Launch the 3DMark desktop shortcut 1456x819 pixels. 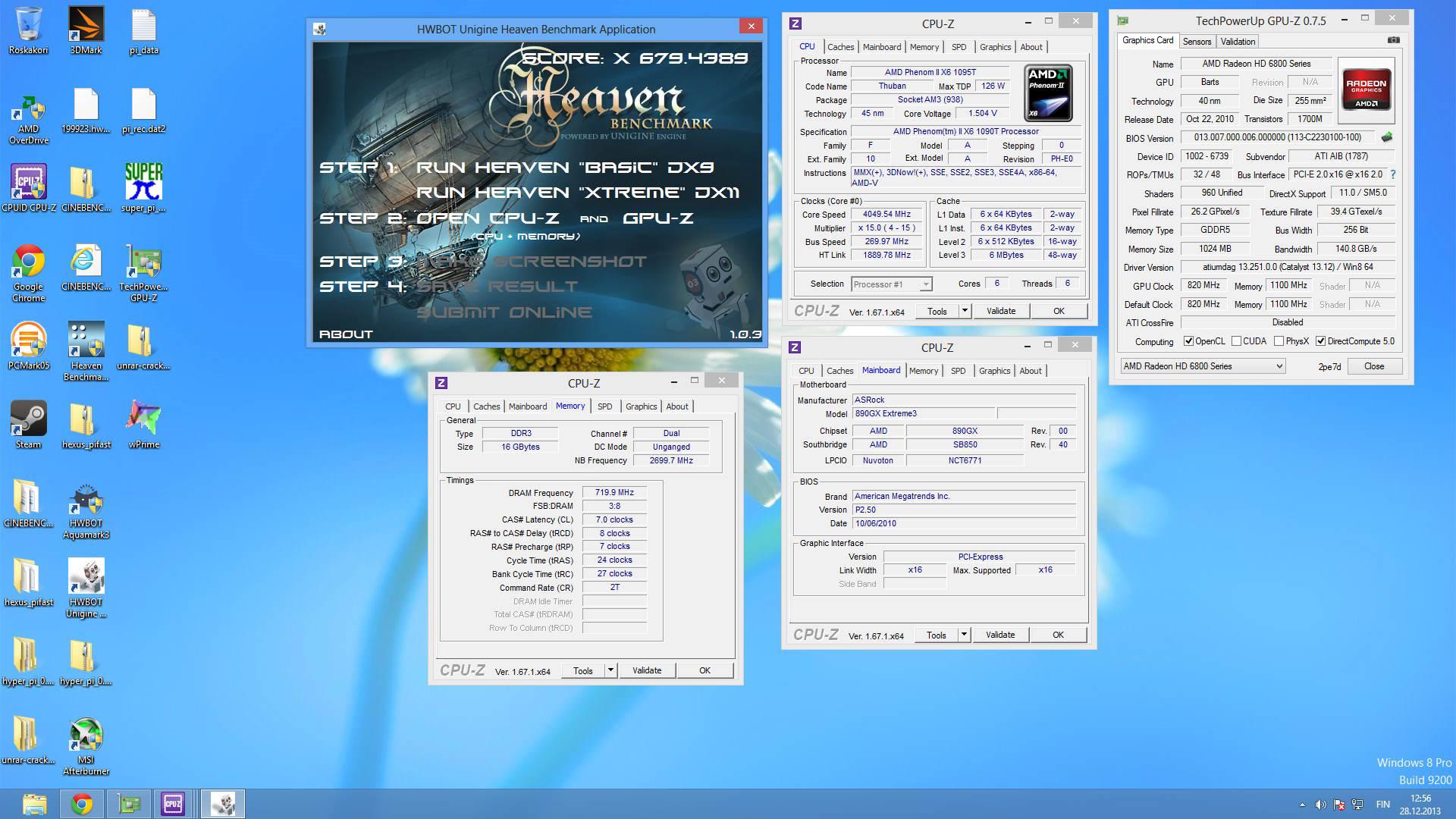(x=86, y=30)
